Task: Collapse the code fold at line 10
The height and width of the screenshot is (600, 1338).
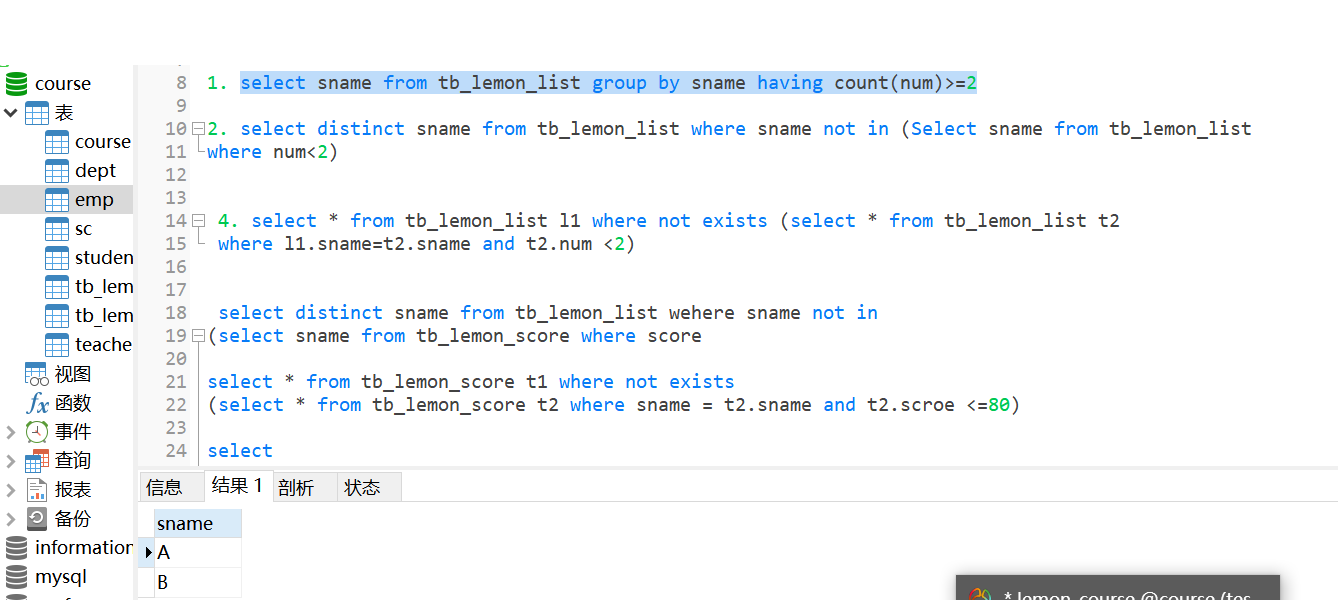Action: point(198,129)
